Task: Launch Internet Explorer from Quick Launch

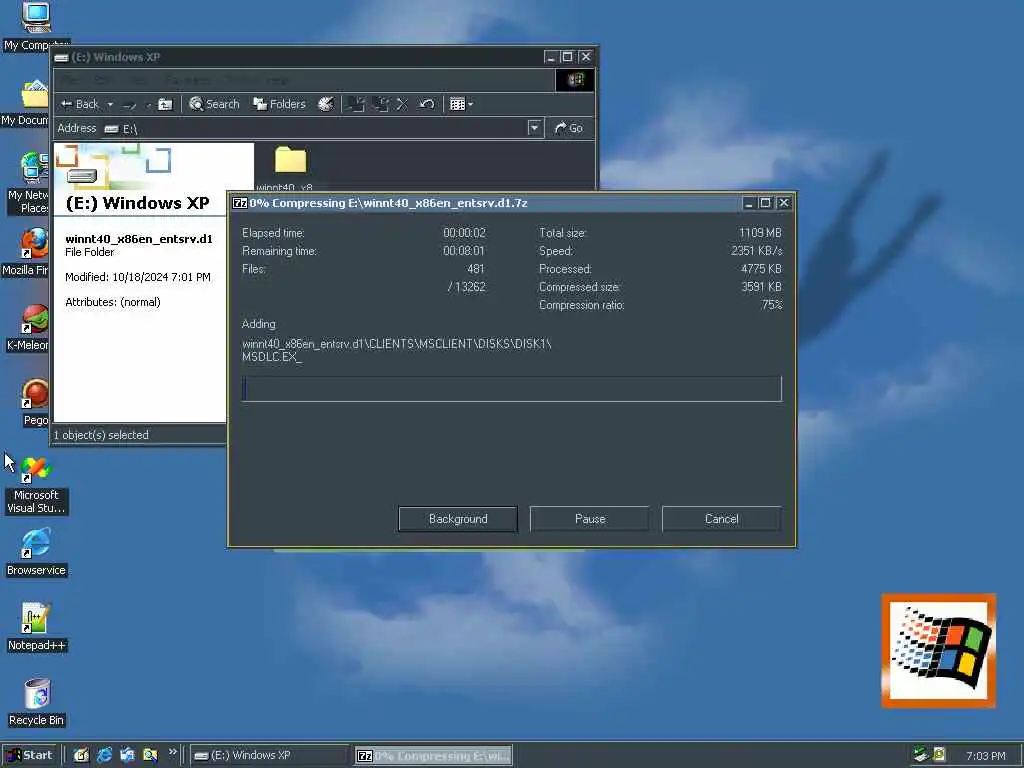Action: 104,756
